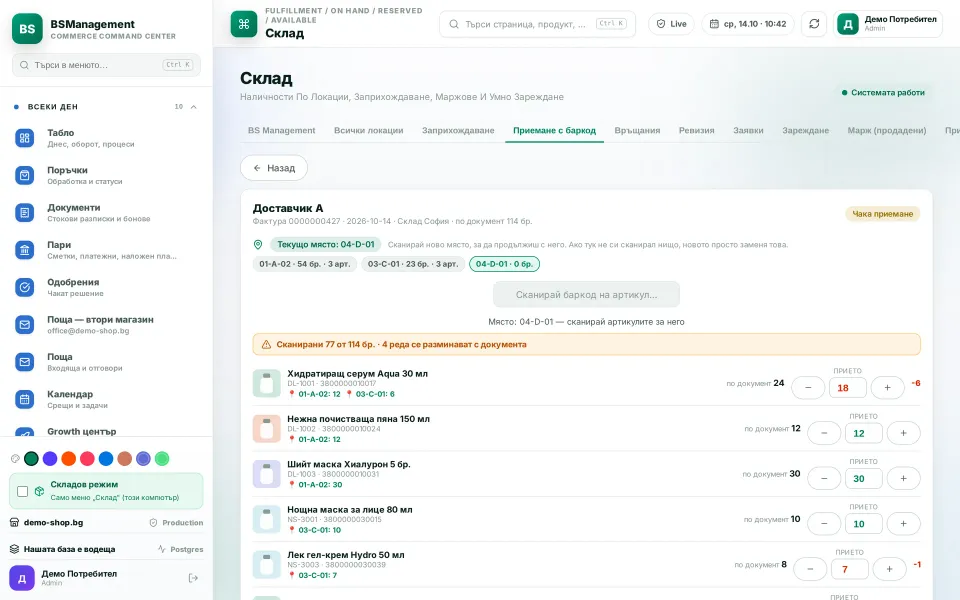Open Одобрения approvals check icon

(x=24, y=288)
